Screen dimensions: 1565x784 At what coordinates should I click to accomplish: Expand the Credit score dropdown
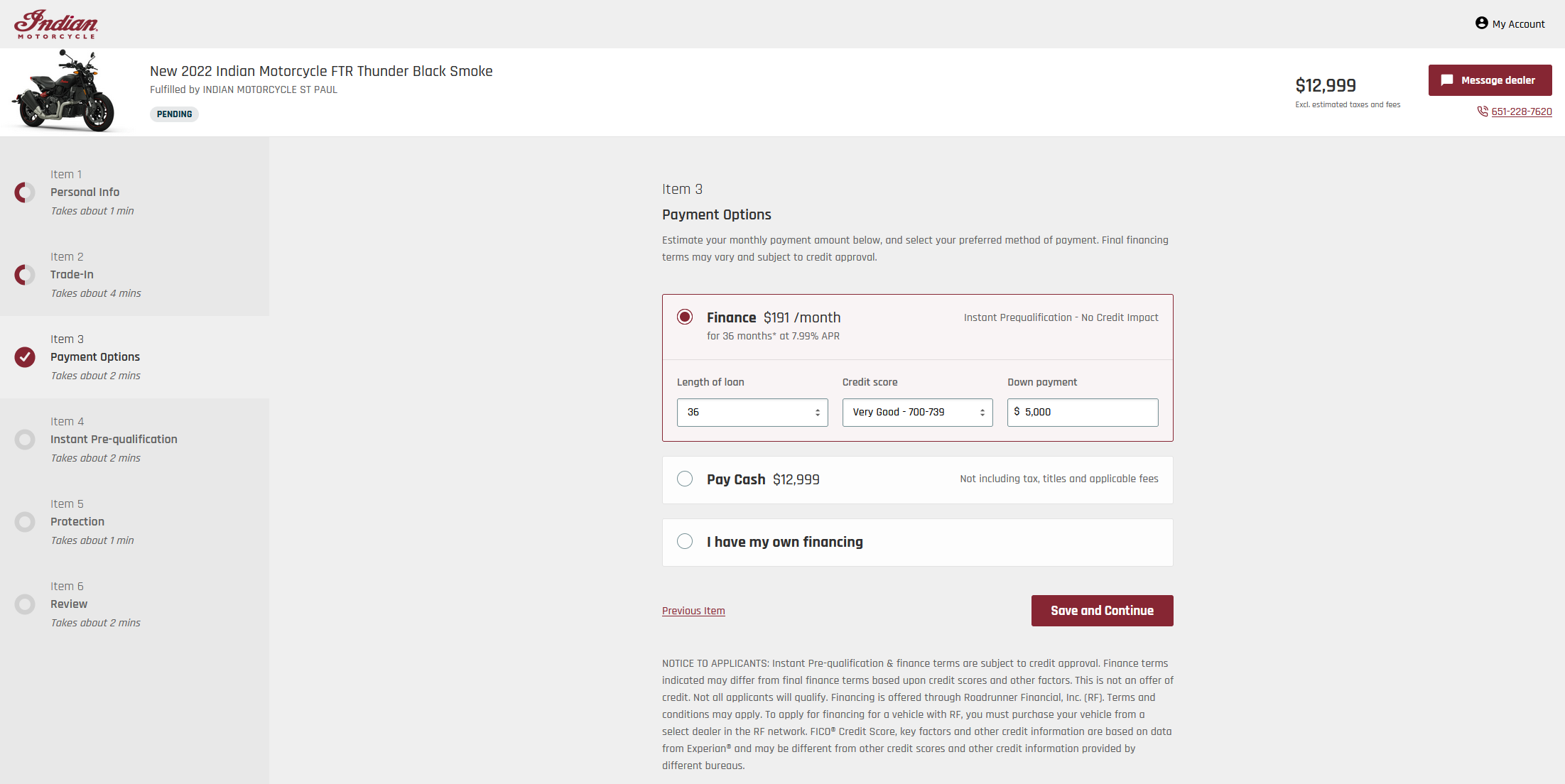917,413
